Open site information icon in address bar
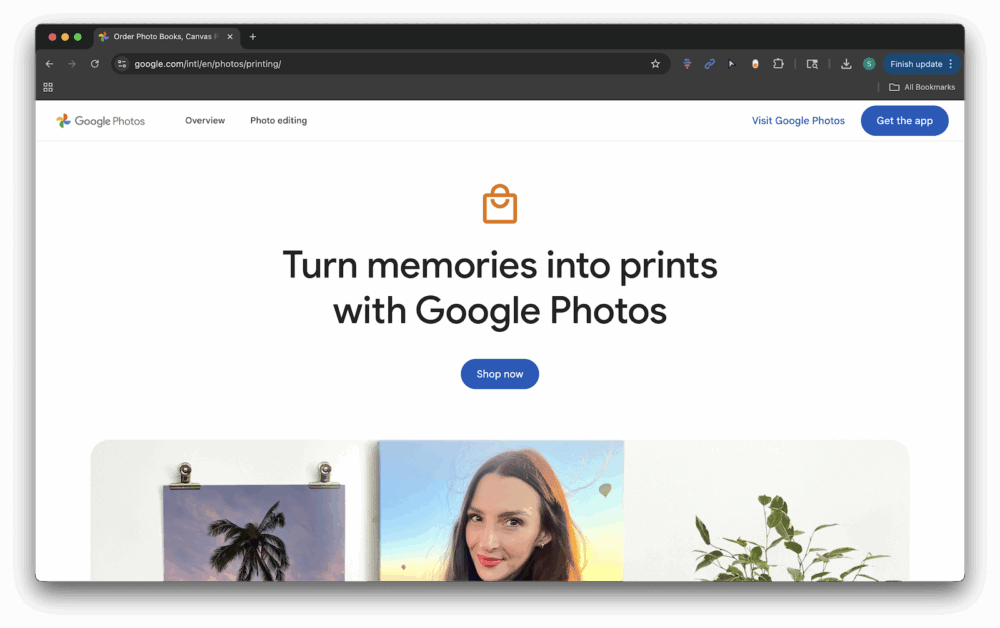1000x628 pixels. [x=122, y=64]
